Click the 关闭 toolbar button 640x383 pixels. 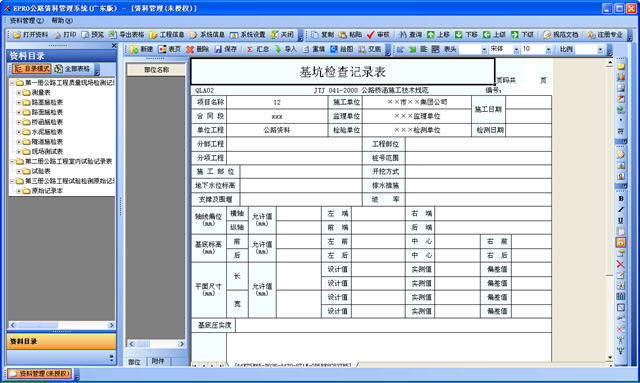282,35
